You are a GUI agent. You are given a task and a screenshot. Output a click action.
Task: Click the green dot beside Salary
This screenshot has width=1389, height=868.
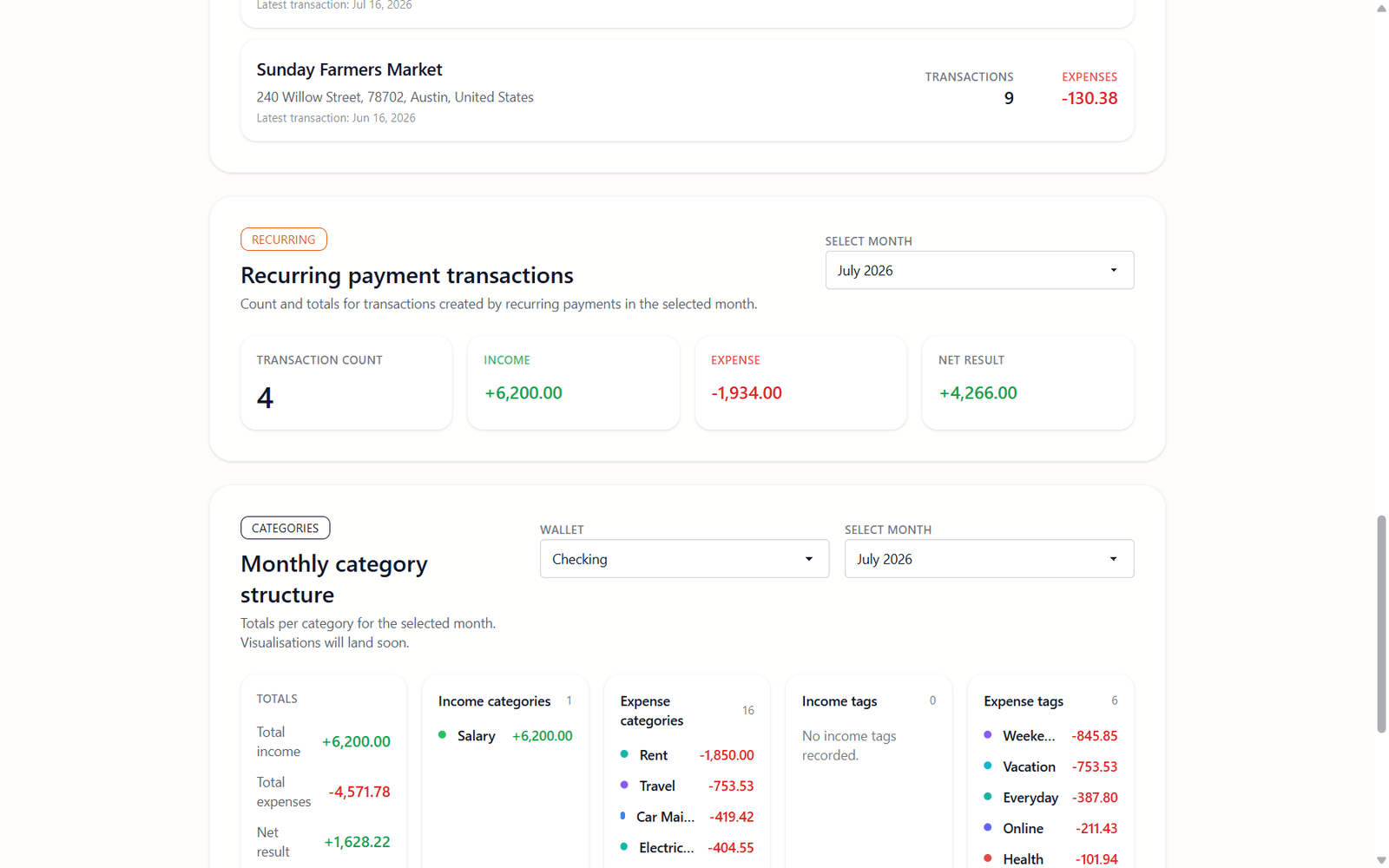(443, 735)
